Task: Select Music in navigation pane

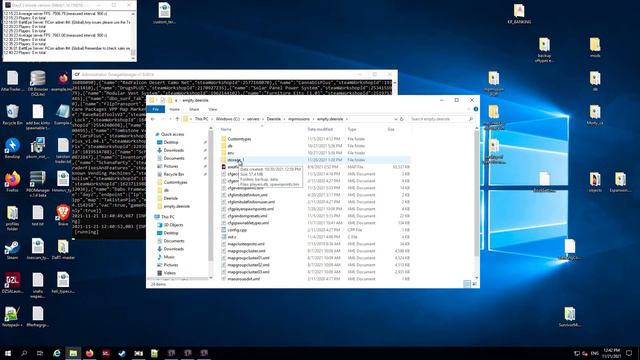Action: (169, 257)
